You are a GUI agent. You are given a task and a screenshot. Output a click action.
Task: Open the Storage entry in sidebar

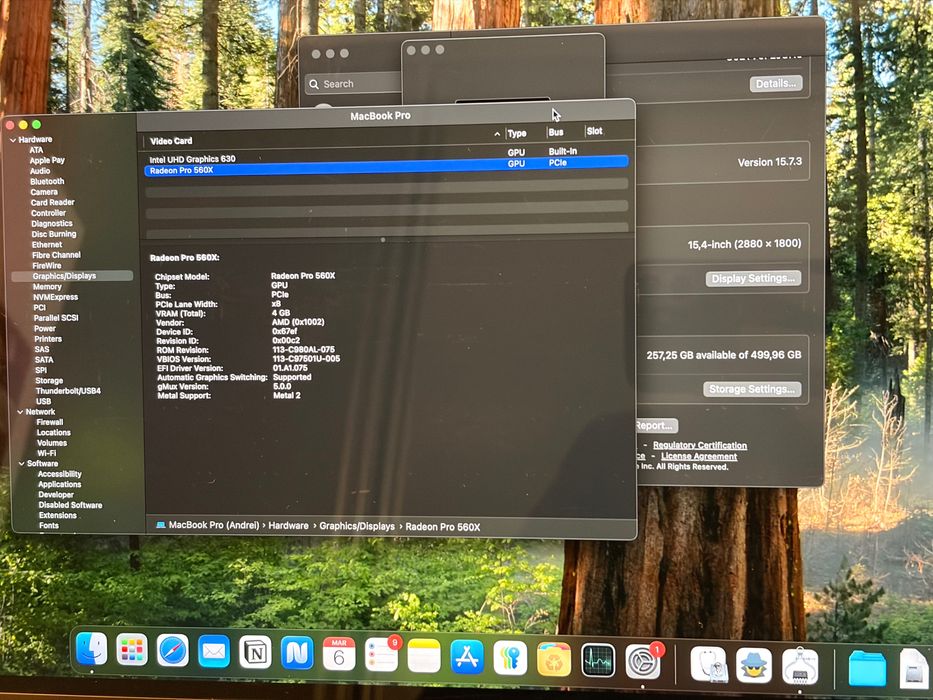(49, 381)
